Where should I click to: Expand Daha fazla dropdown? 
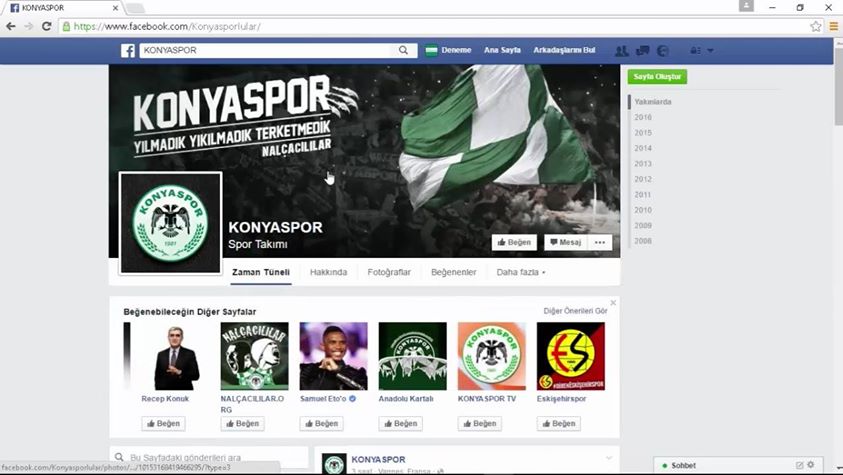520,272
